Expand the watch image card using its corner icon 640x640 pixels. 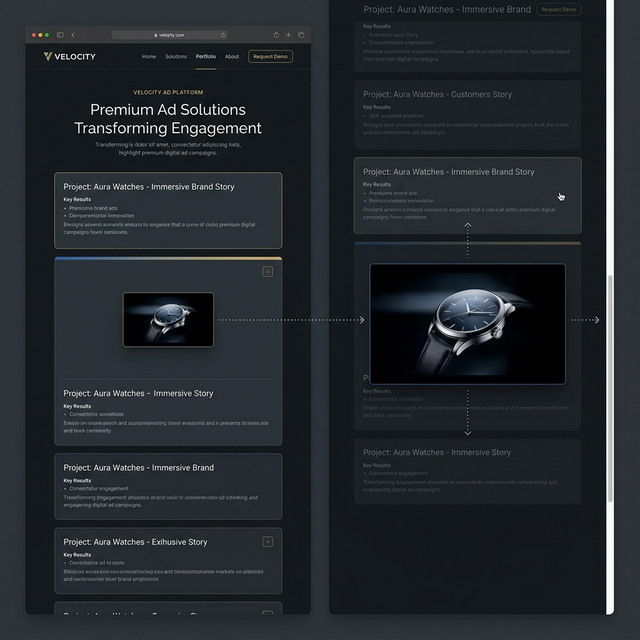click(x=267, y=271)
